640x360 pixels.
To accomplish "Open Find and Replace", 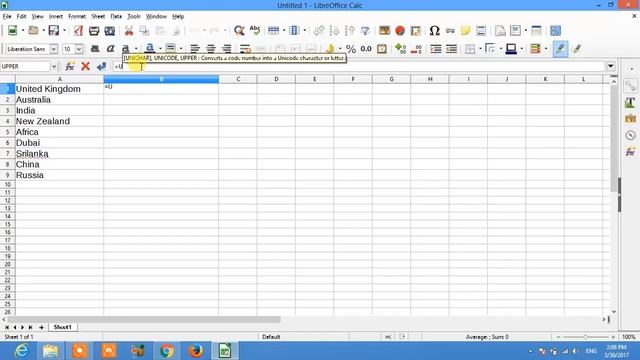I will (x=239, y=31).
